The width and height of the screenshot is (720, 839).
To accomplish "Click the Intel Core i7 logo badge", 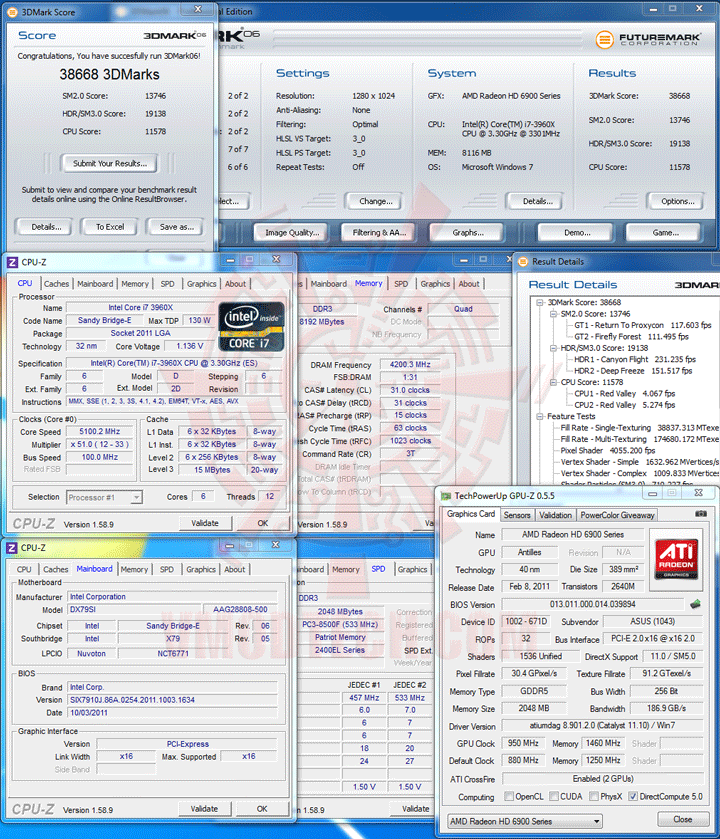I will (251, 326).
